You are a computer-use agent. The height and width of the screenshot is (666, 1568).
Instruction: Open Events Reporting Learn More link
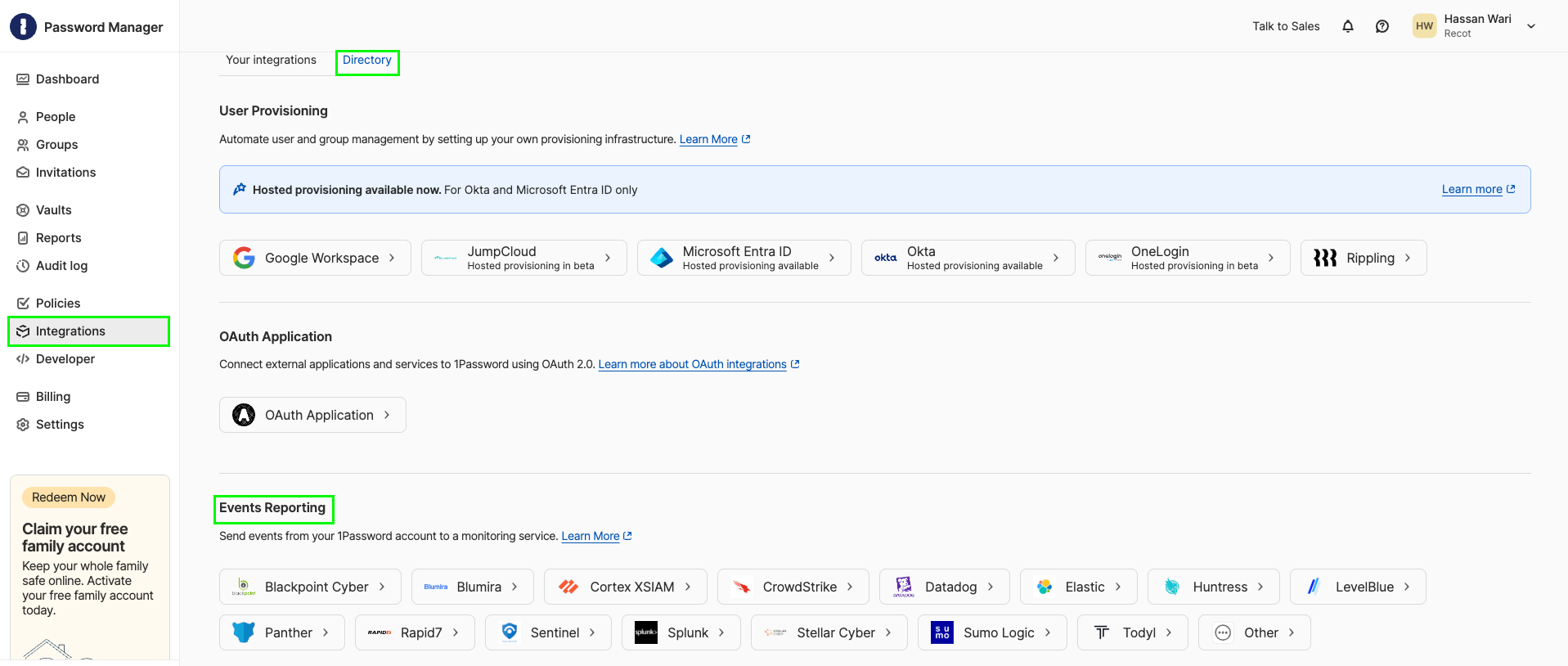(x=596, y=536)
